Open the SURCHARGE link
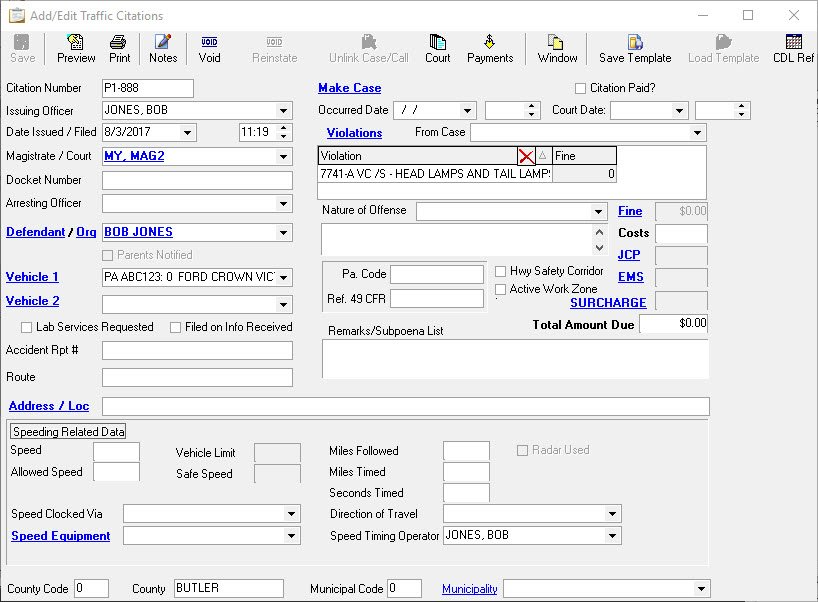The width and height of the screenshot is (818, 602). pyautogui.click(x=608, y=302)
